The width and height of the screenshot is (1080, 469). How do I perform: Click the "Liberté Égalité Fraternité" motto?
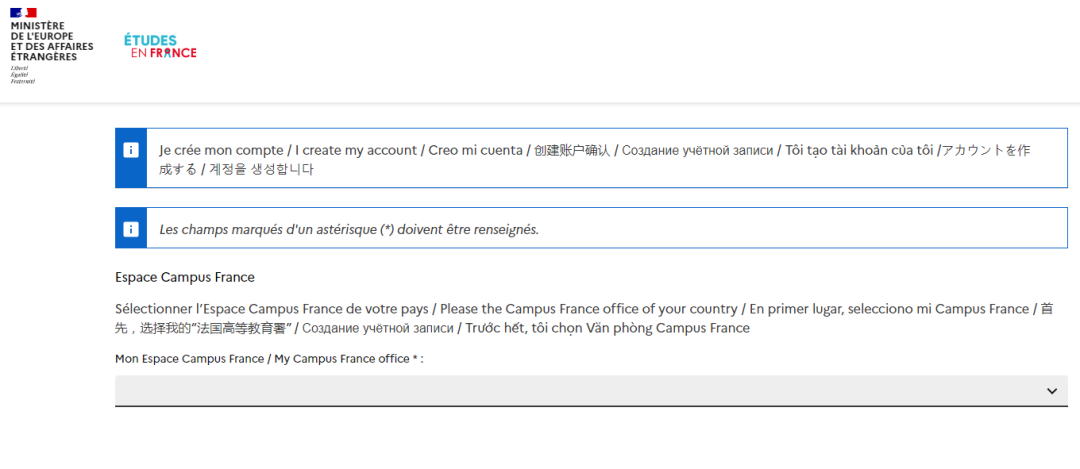click(x=22, y=74)
